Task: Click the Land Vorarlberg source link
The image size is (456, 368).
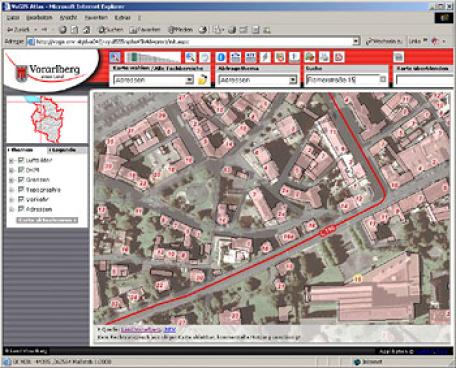Action: click(141, 330)
